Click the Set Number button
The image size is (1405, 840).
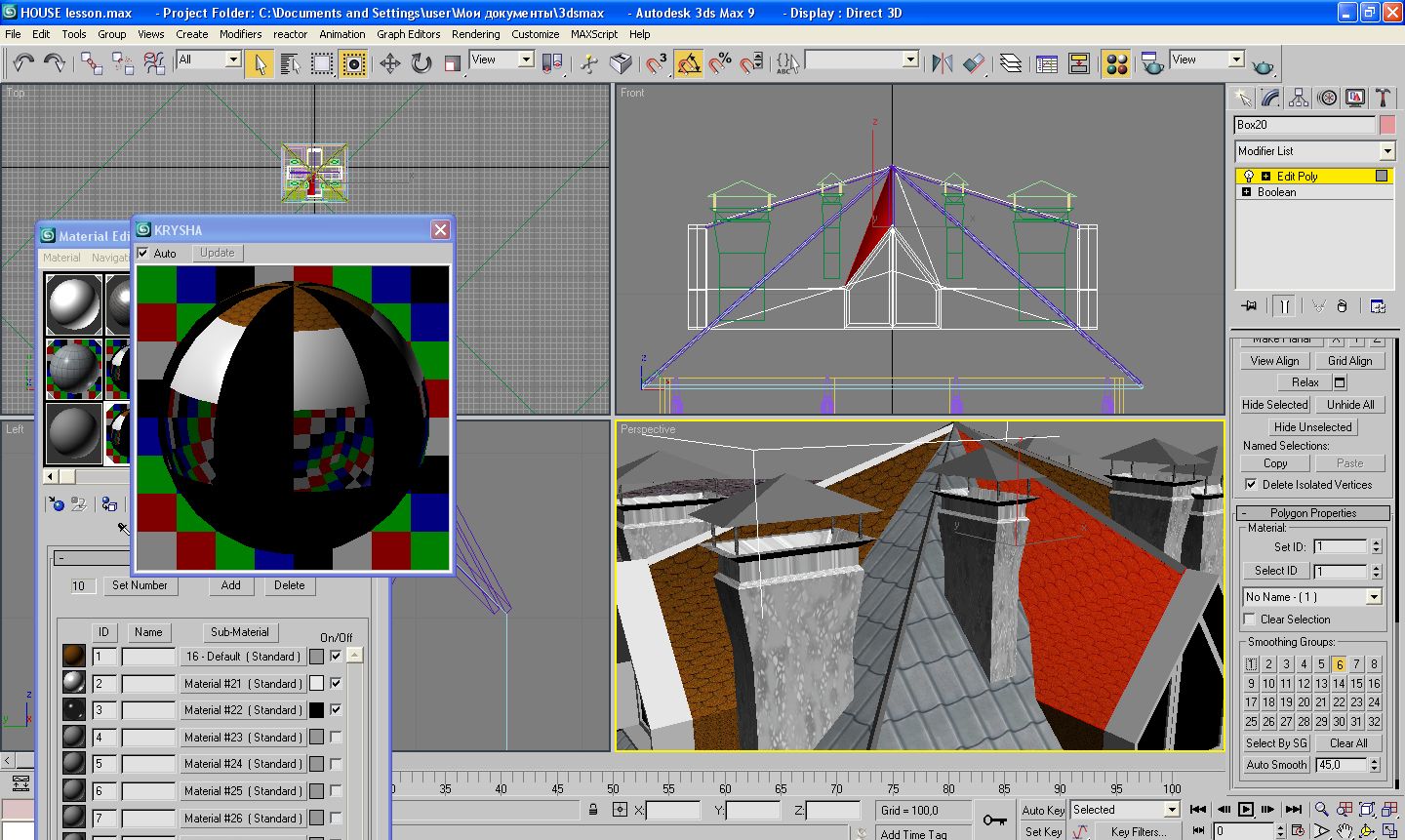(x=140, y=585)
